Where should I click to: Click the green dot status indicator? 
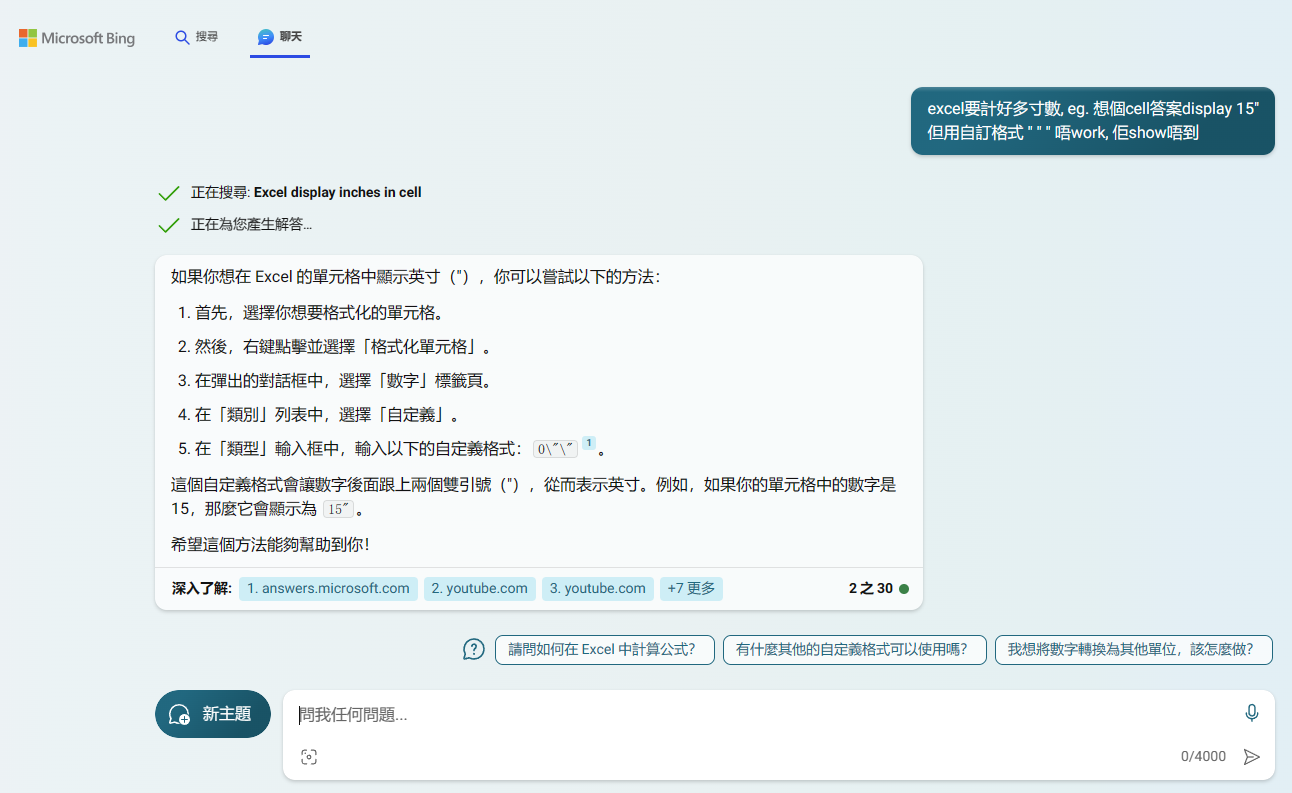904,589
